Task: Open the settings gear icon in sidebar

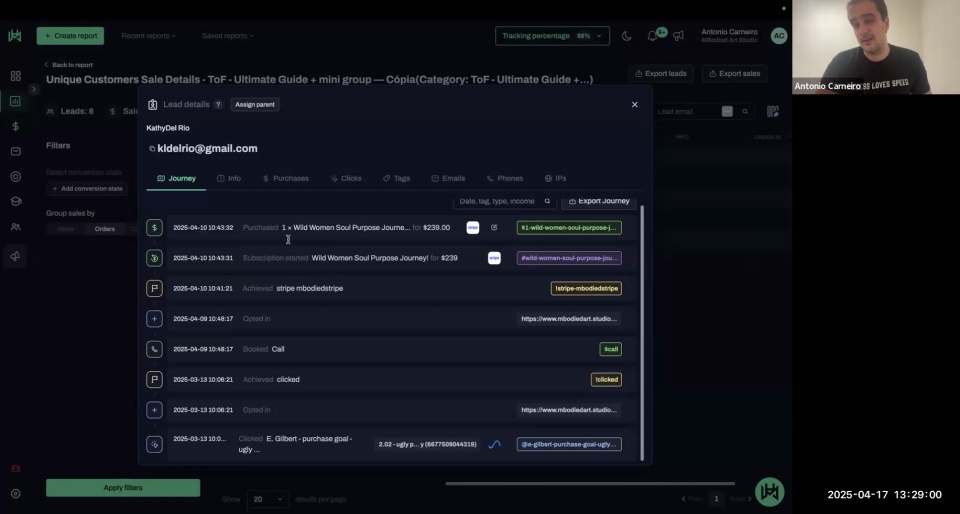Action: (15, 493)
